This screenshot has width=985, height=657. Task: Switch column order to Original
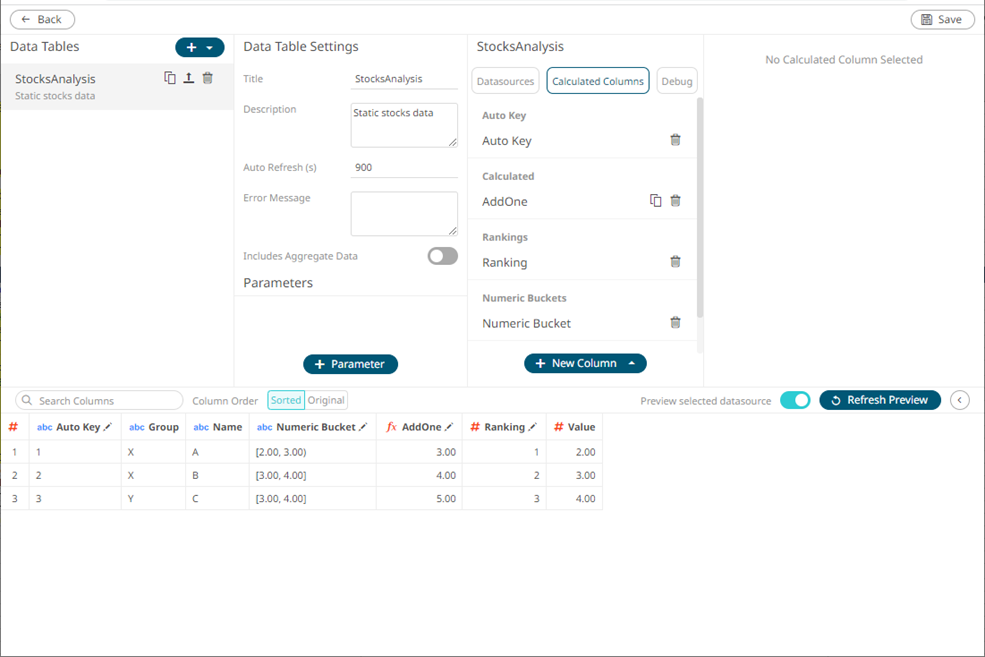point(326,400)
